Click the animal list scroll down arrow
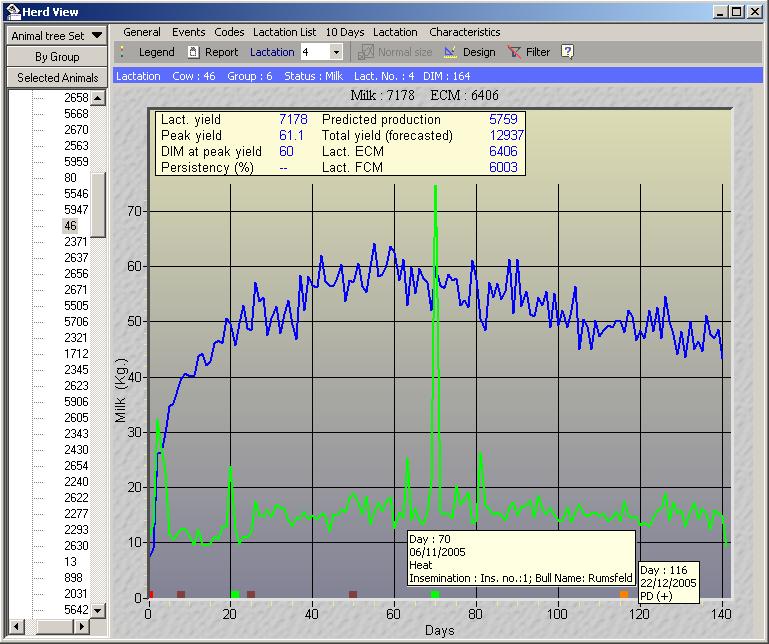The width and height of the screenshot is (769, 644). (98, 610)
